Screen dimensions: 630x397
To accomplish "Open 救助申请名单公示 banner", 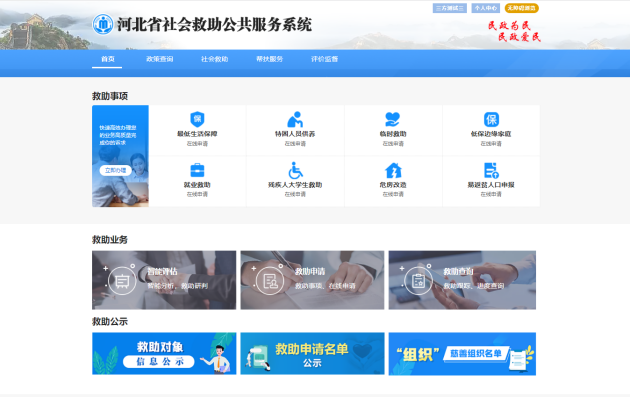I will point(312,354).
